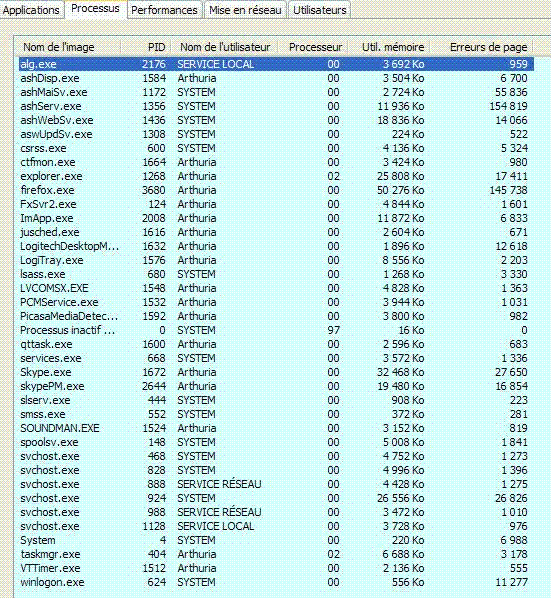Click the 97 processor value cell
The width and height of the screenshot is (551, 598).
[x=333, y=330]
